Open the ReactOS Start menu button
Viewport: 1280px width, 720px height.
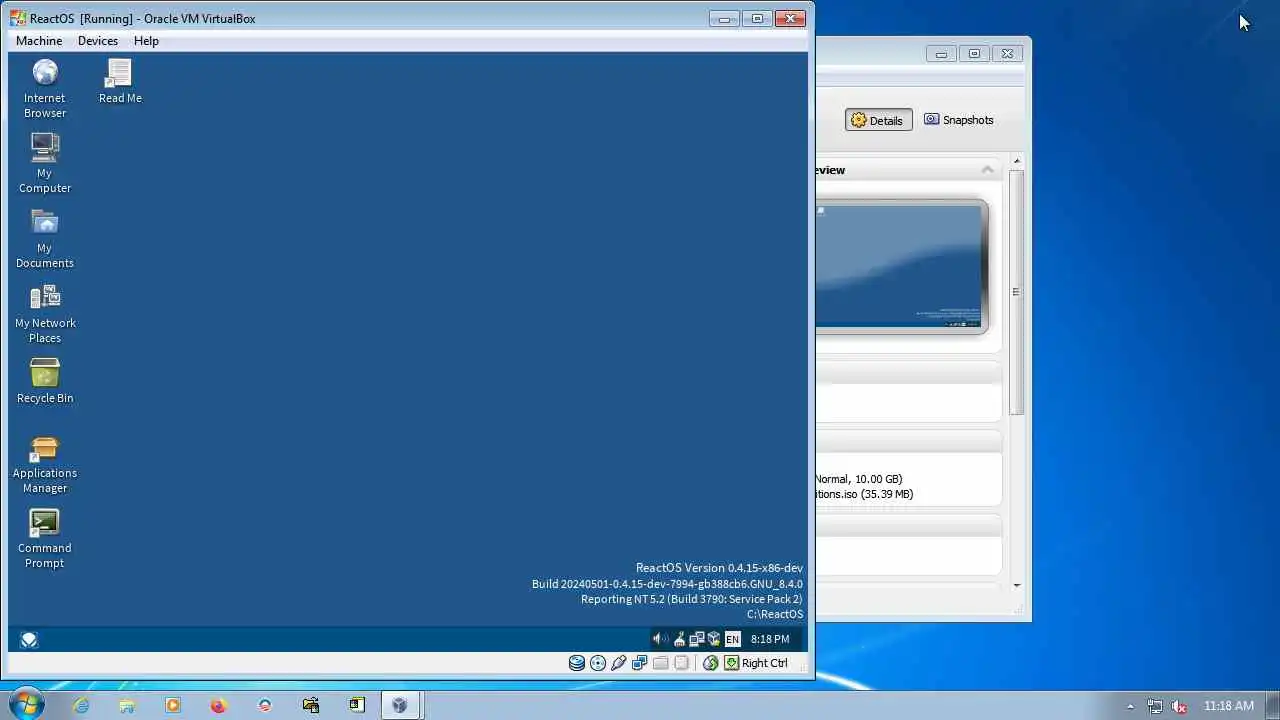[x=29, y=639]
